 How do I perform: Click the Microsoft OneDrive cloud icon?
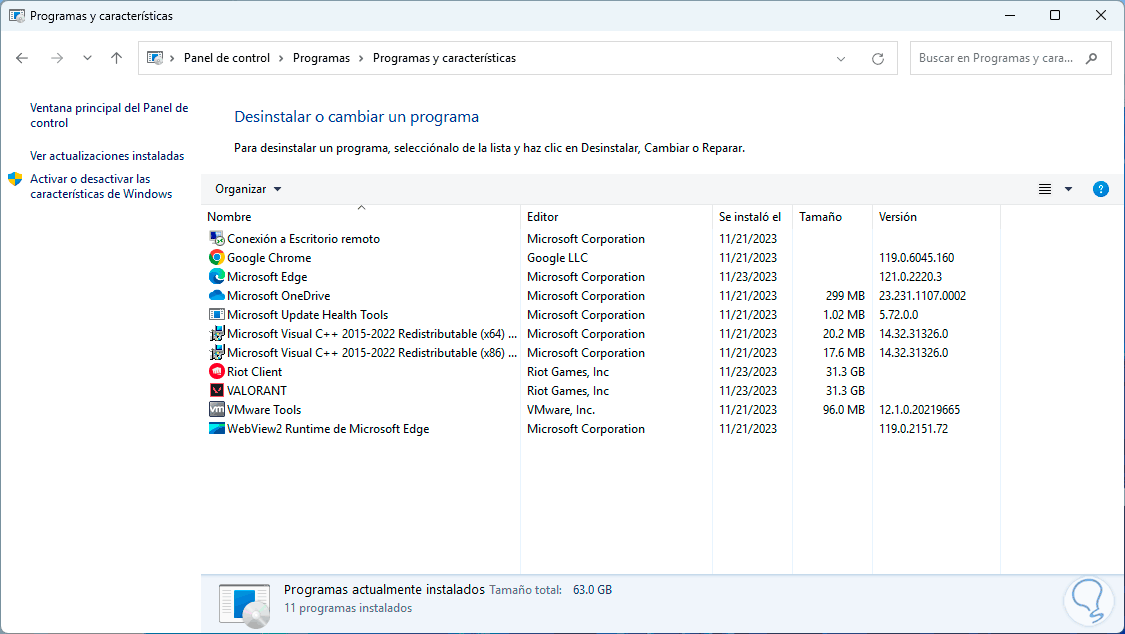tap(217, 295)
